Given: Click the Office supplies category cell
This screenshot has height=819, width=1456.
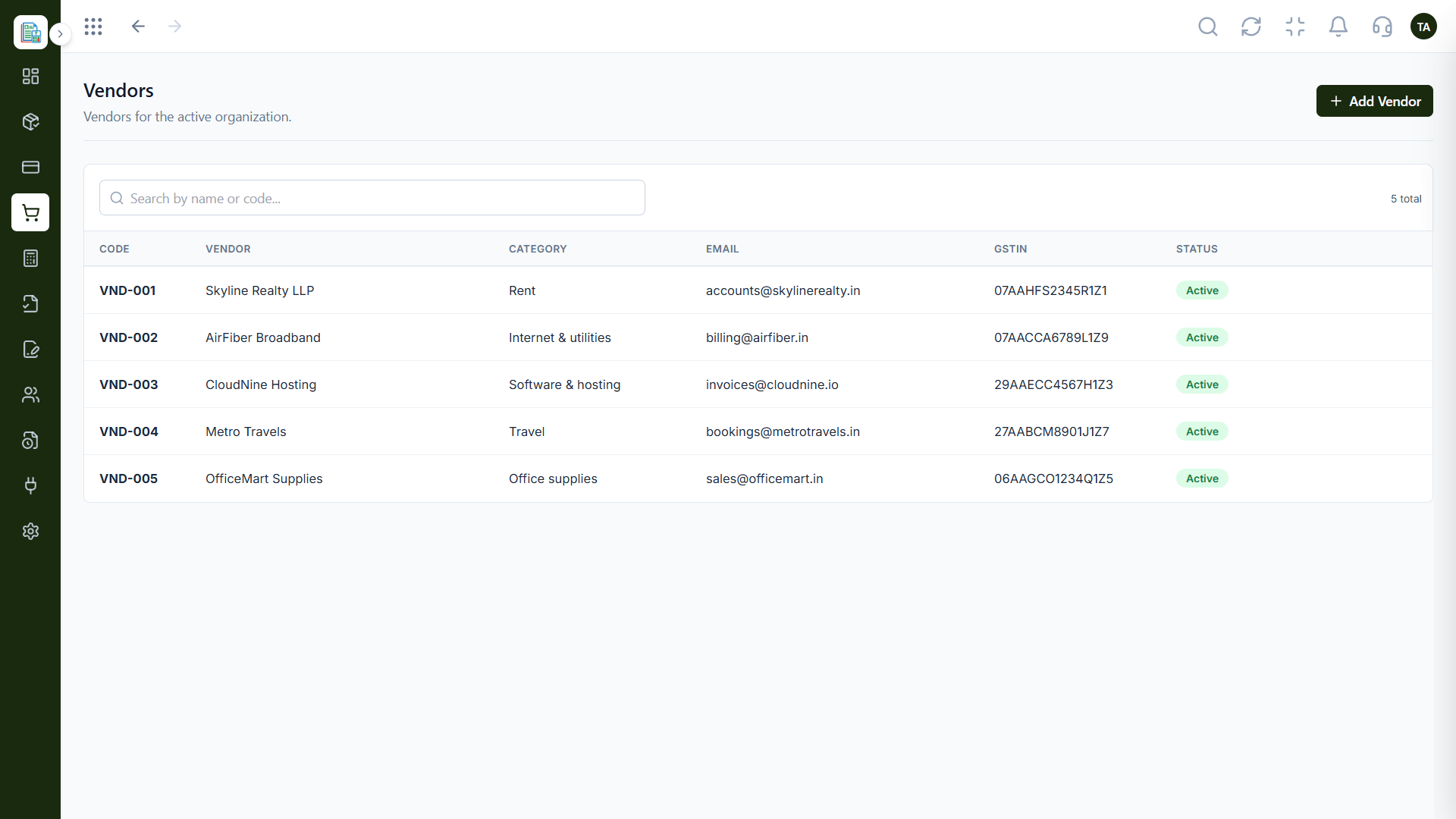Looking at the screenshot, I should tap(553, 479).
